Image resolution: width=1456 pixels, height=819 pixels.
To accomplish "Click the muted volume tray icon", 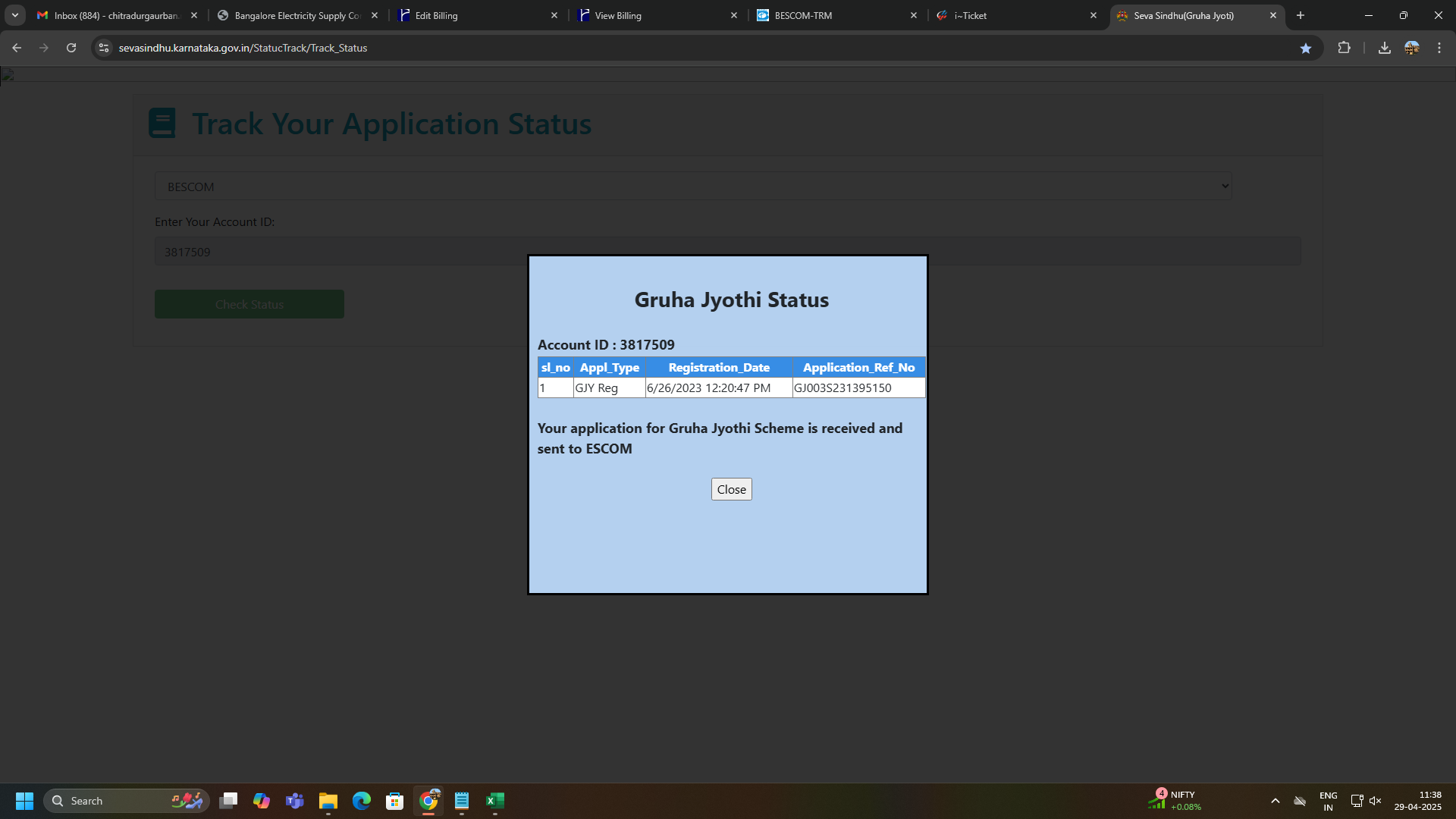I will 1376,801.
